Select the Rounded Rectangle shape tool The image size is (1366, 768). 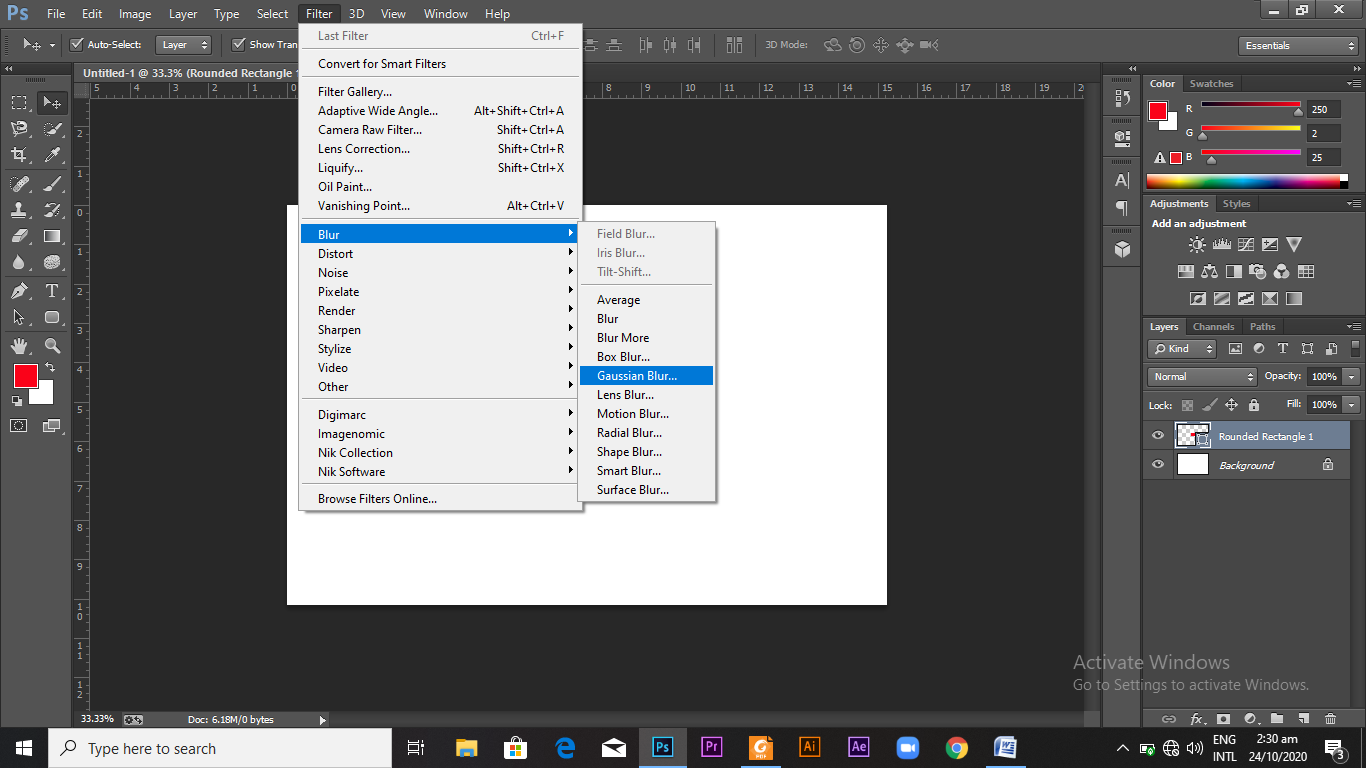pos(52,318)
